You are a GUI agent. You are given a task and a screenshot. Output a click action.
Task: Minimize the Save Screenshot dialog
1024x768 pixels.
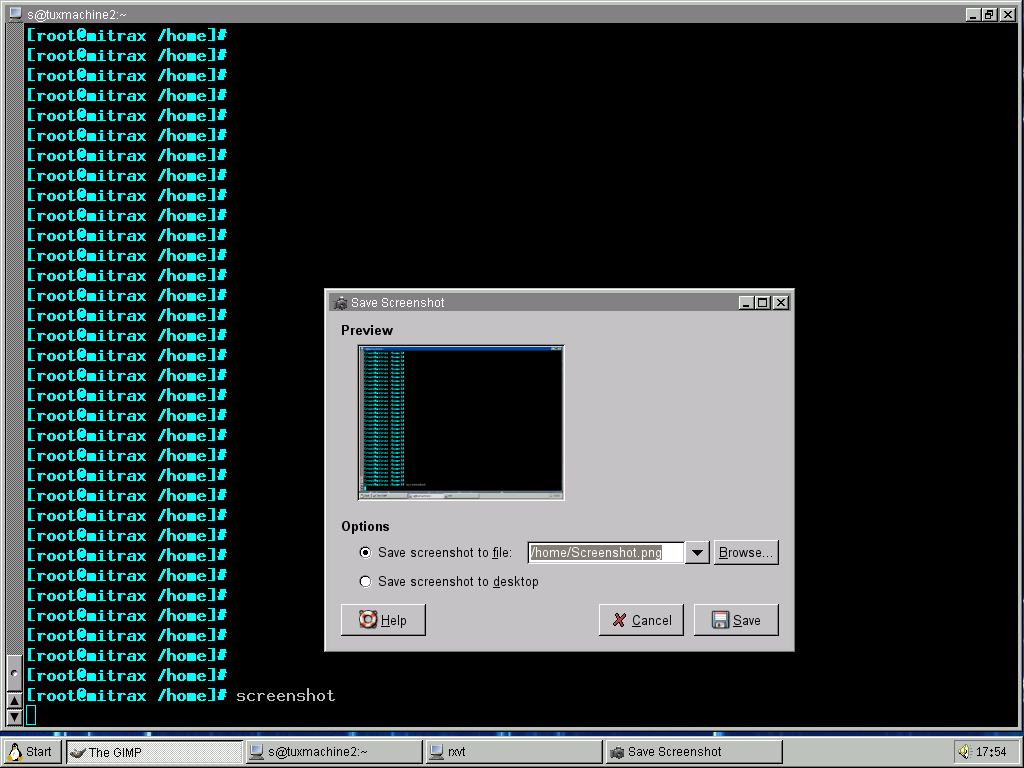746,303
